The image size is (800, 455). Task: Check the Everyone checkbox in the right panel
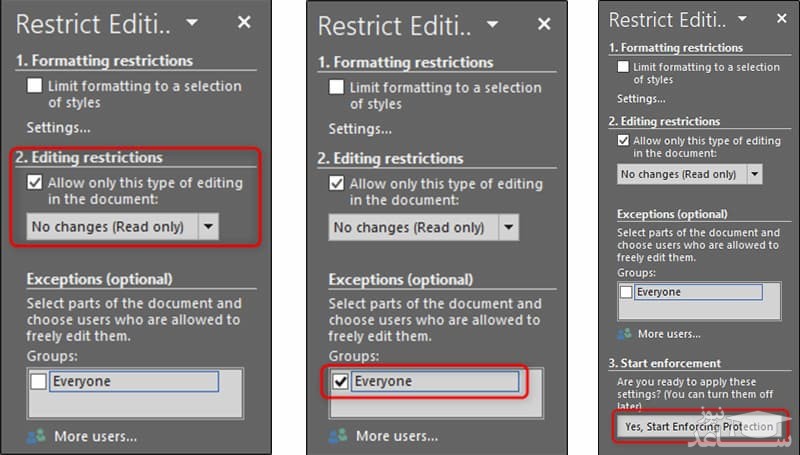point(626,292)
